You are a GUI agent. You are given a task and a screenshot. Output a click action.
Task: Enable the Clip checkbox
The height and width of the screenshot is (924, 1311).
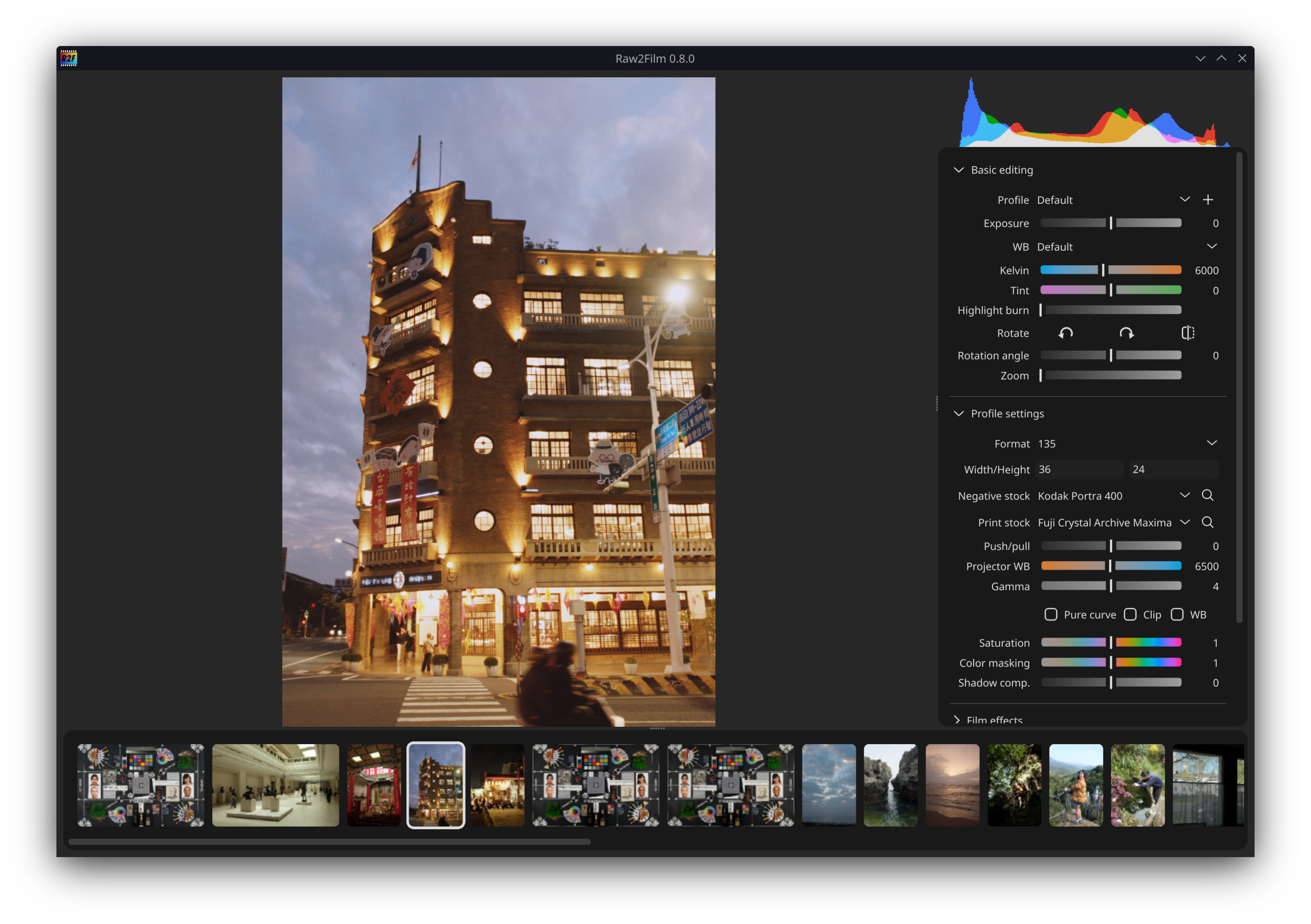(1130, 614)
